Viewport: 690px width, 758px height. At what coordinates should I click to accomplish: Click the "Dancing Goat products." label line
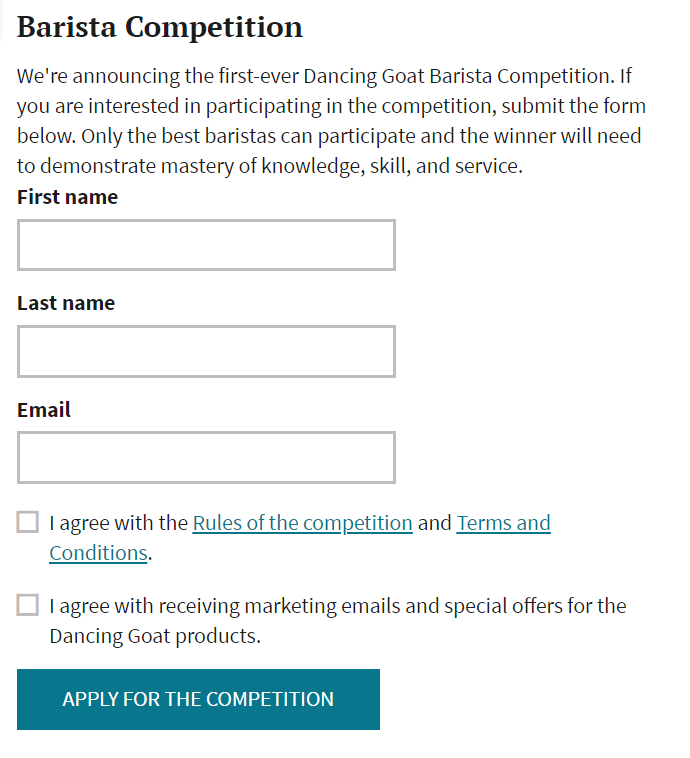(155, 636)
